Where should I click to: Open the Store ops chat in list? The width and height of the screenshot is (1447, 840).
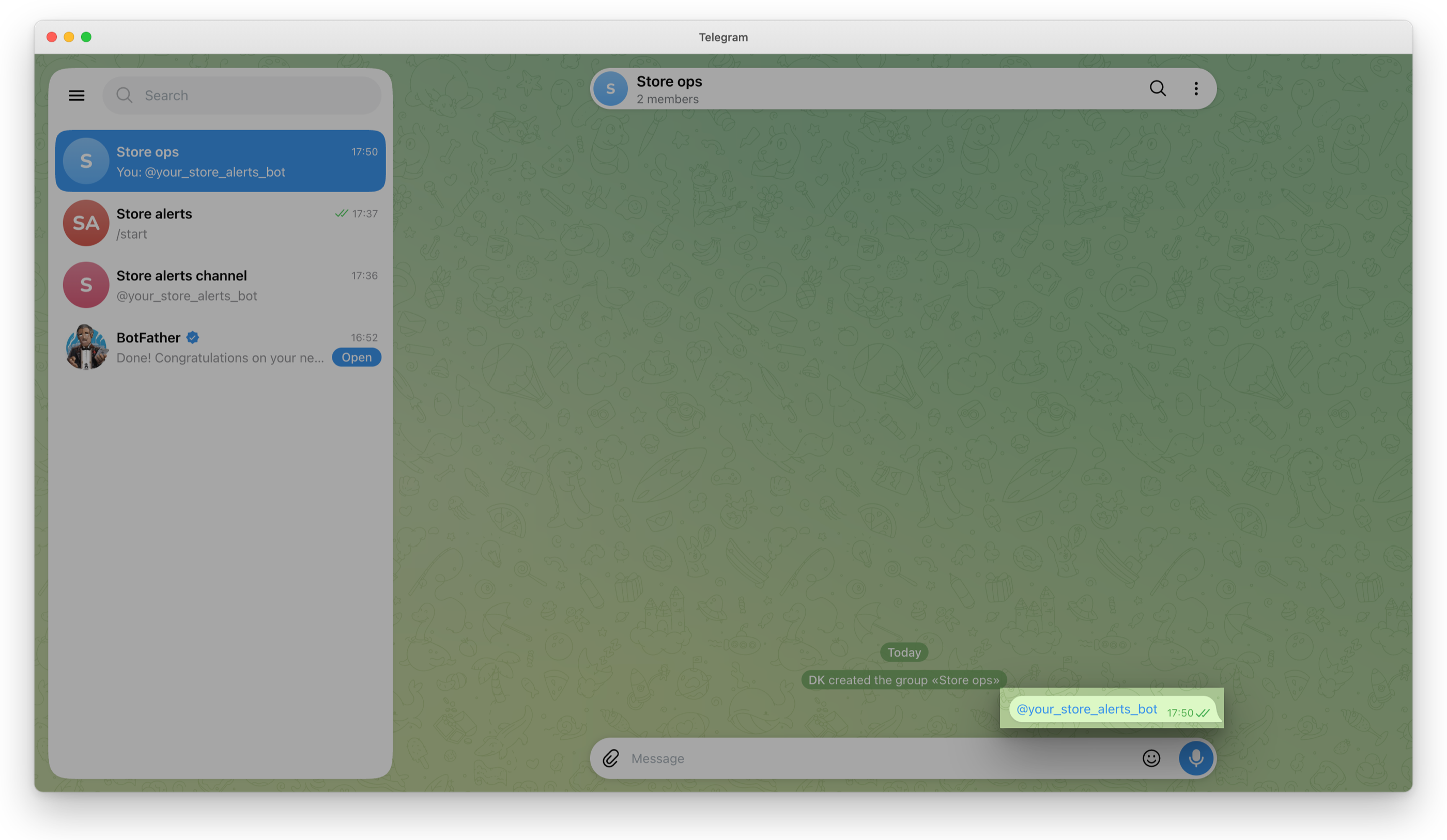(x=220, y=161)
